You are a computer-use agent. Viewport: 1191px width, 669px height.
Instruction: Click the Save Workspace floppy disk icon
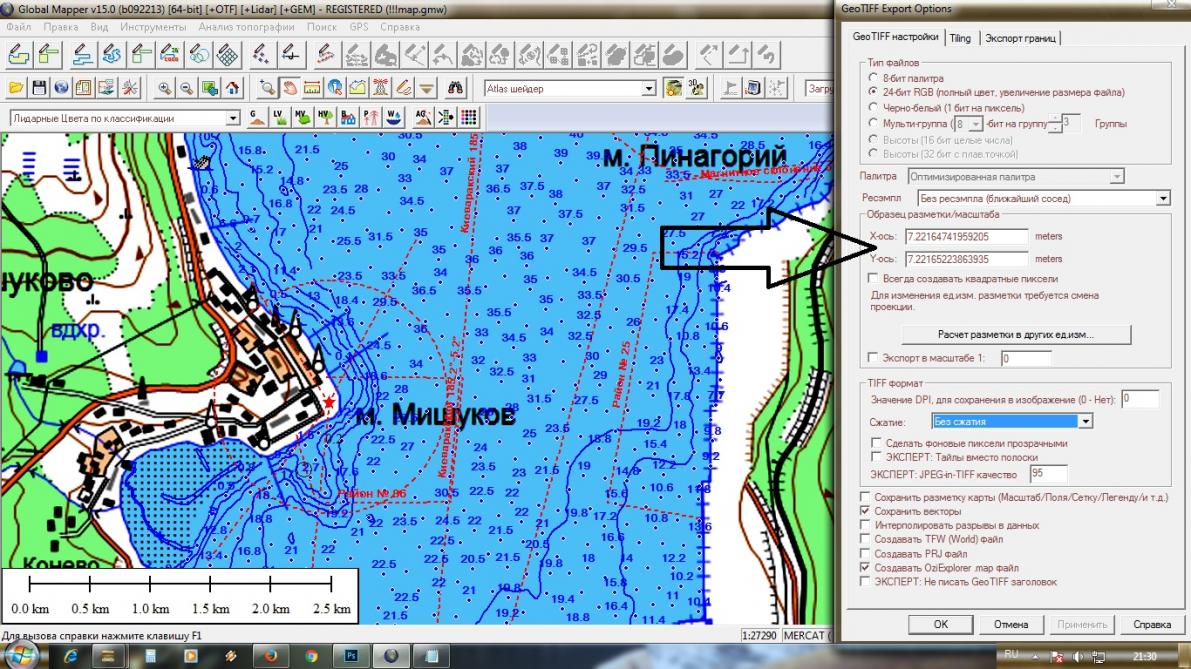click(x=40, y=88)
